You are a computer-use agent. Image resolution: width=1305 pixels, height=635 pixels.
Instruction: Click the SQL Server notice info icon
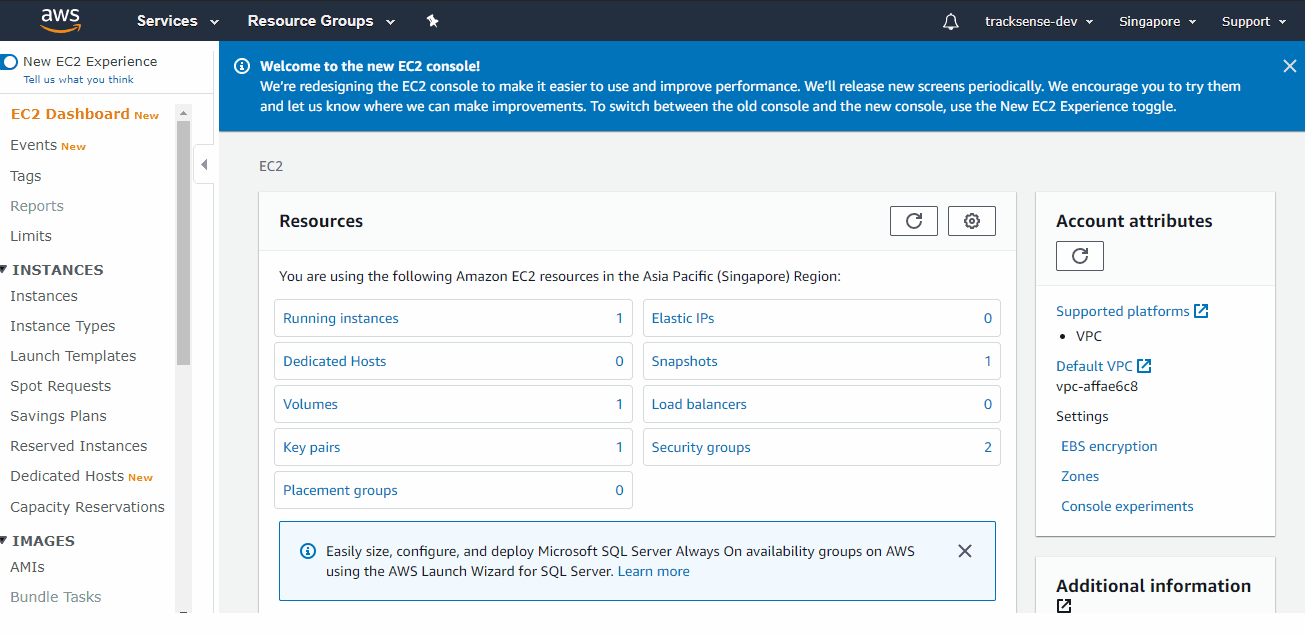pos(308,551)
